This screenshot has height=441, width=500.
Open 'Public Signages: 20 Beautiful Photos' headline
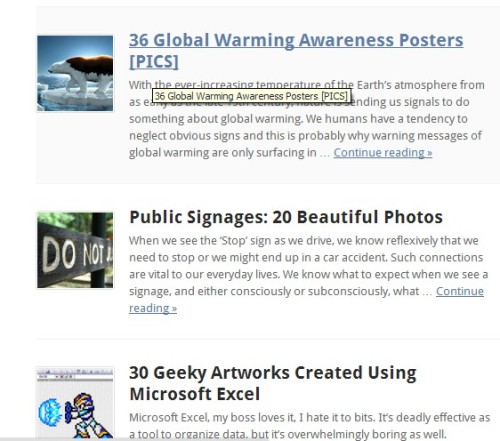(x=286, y=217)
